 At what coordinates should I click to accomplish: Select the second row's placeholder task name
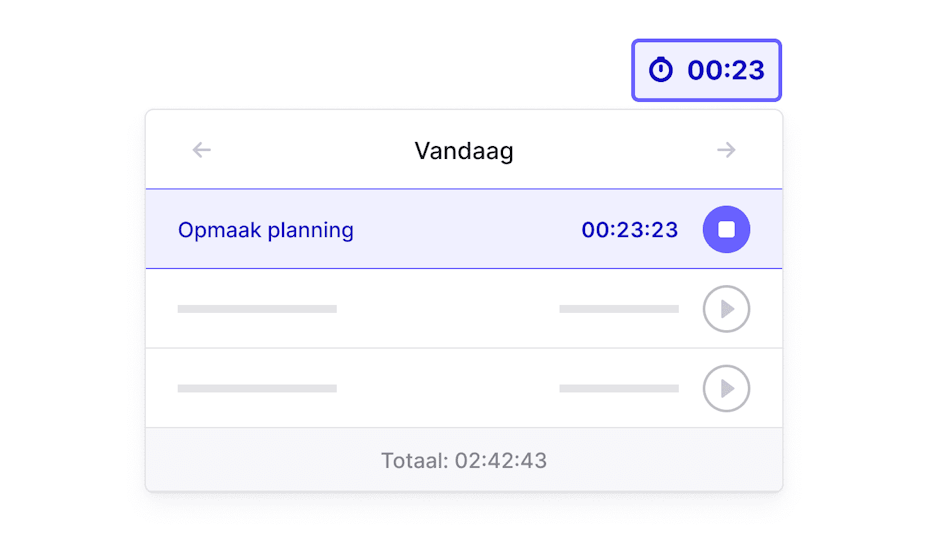(257, 309)
